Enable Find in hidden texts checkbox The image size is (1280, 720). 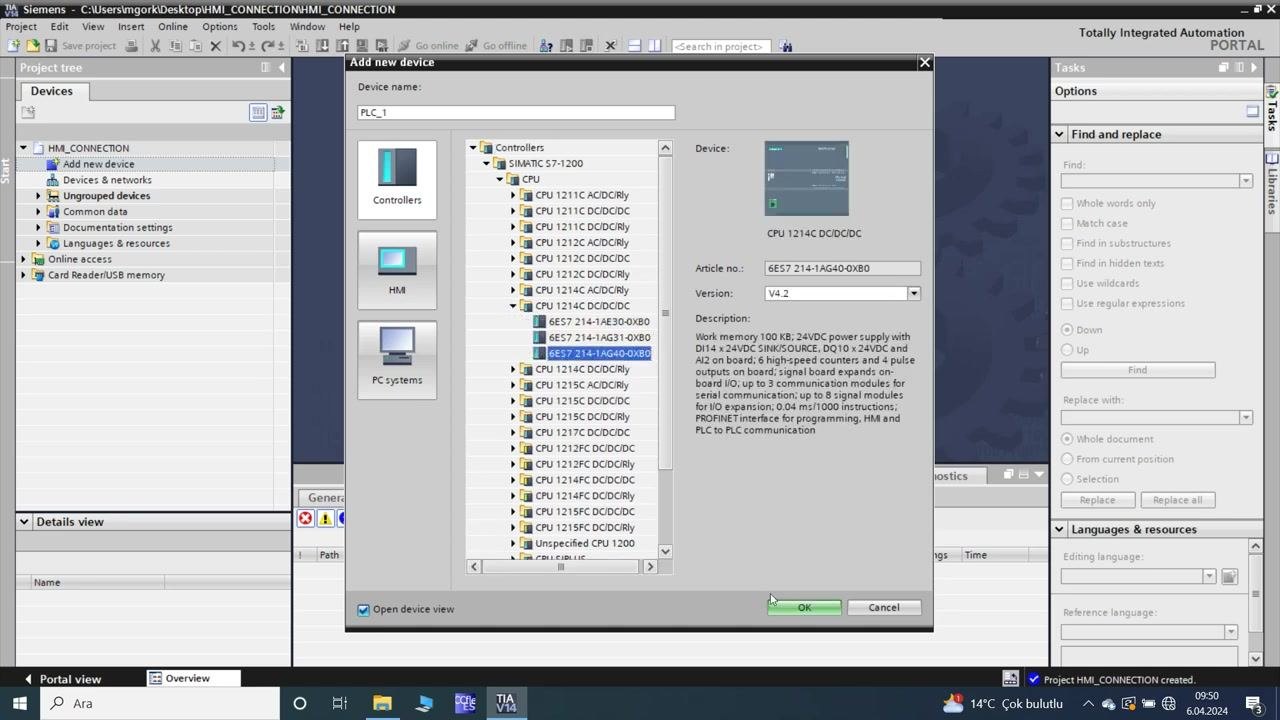(1067, 263)
